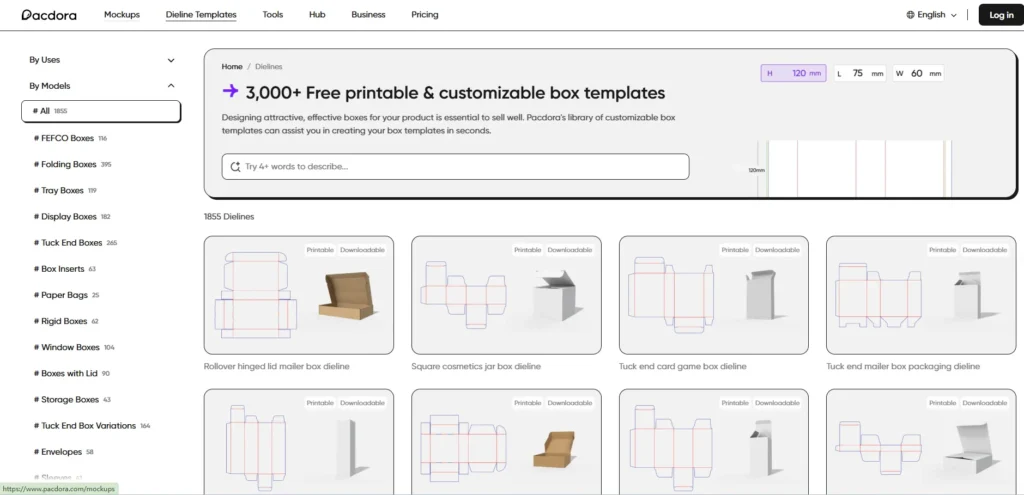The height and width of the screenshot is (495, 1024).
Task: Click the 'Tuck end mailer box packaging dieline' title
Action: point(903,366)
